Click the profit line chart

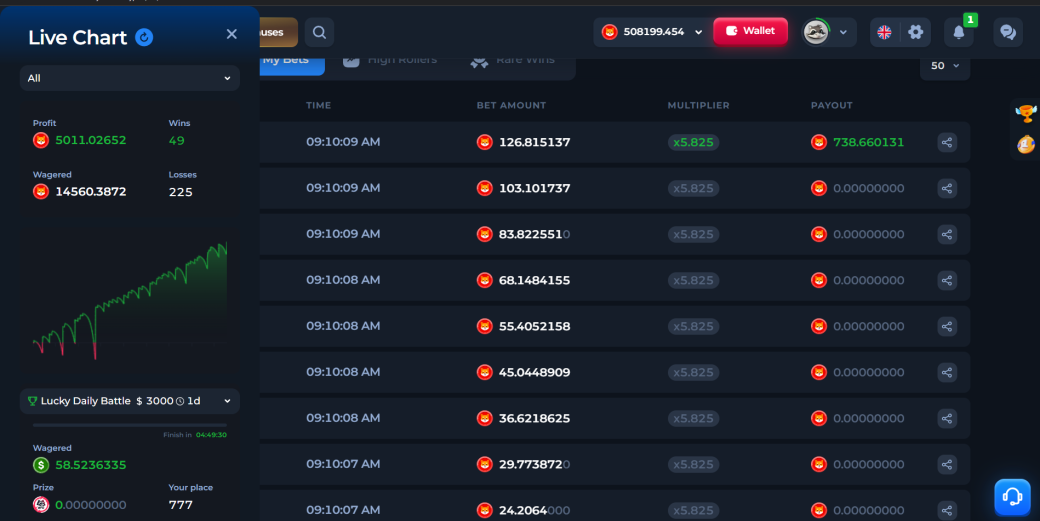point(130,300)
